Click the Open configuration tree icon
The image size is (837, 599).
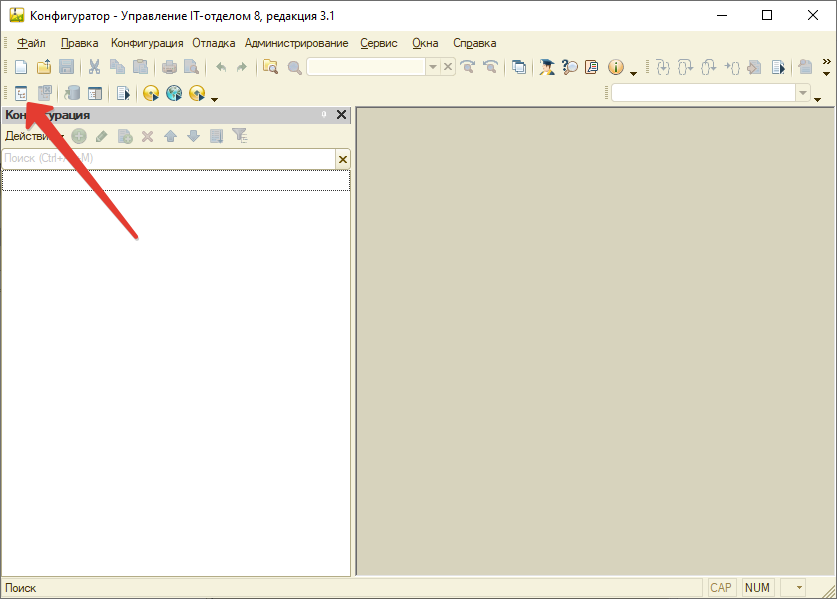pyautogui.click(x=21, y=93)
